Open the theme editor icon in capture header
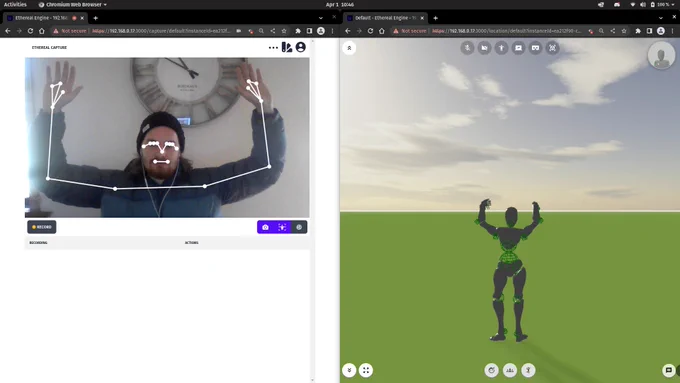The width and height of the screenshot is (680, 383). coord(287,47)
